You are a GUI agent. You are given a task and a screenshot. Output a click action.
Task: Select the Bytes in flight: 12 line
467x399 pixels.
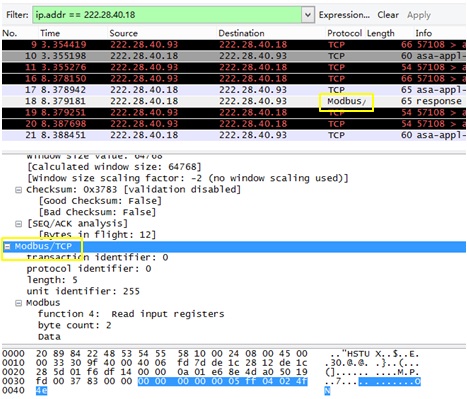(97, 235)
